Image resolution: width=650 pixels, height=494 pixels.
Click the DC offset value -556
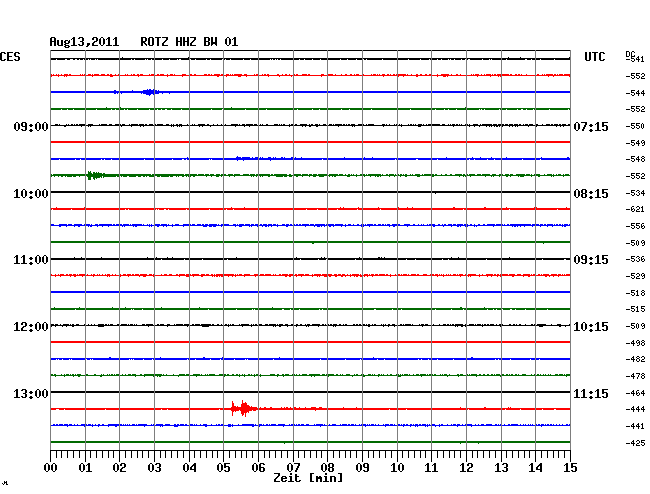635,226
